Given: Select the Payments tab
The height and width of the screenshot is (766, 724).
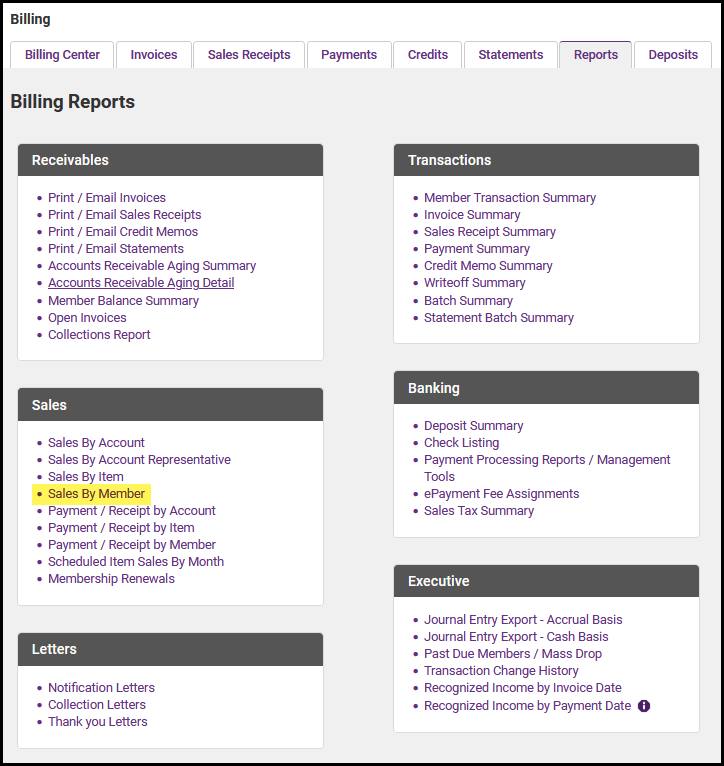Looking at the screenshot, I should (349, 55).
